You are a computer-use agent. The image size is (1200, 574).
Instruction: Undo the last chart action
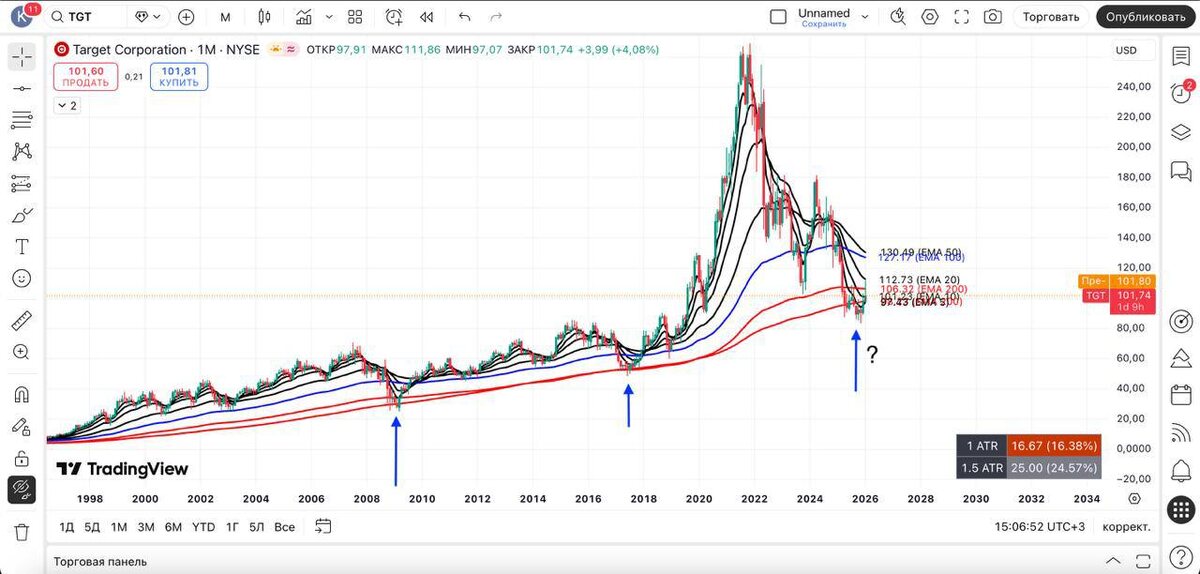464,17
